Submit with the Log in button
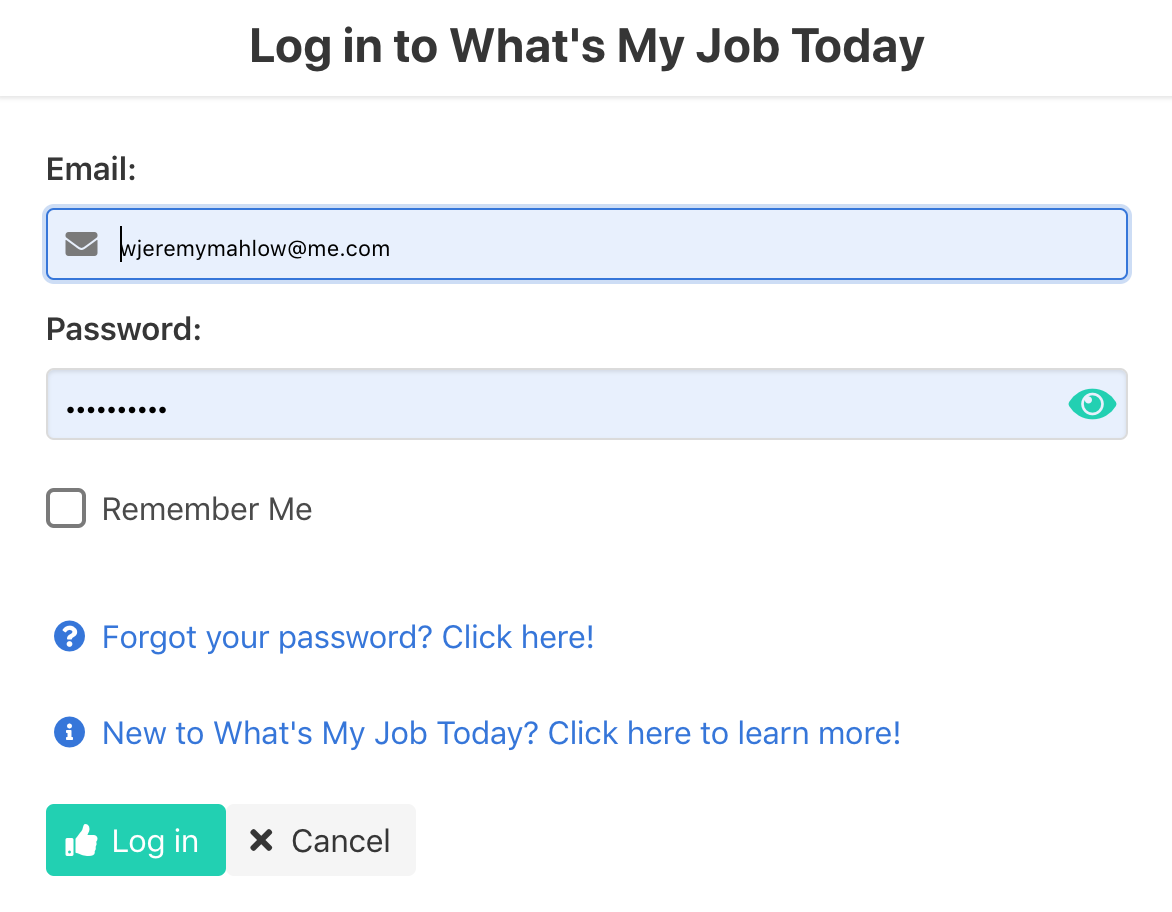1172x912 pixels. coord(136,840)
